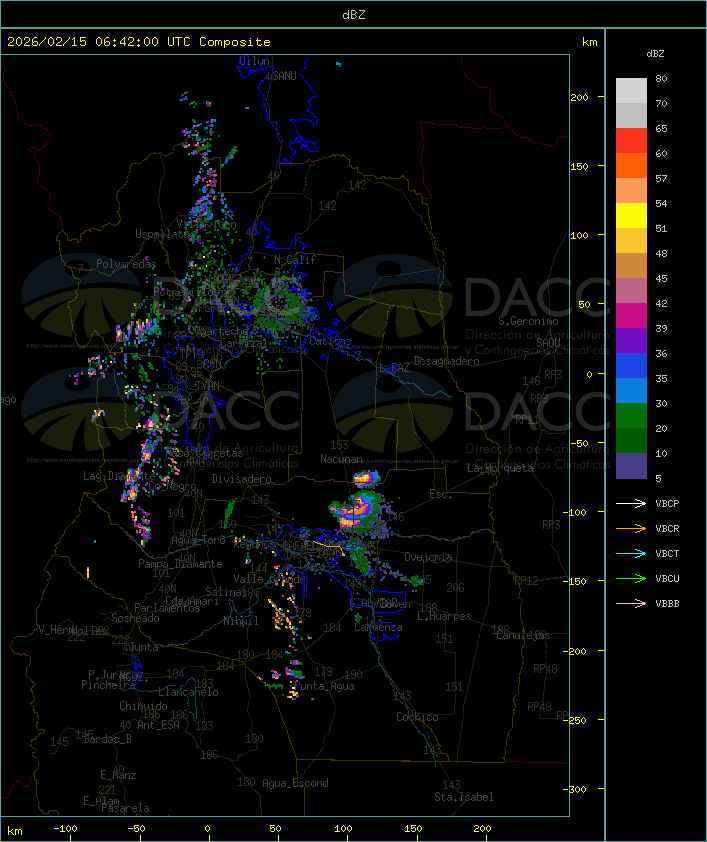Click the 45 value on dBZ scale
The height and width of the screenshot is (842, 707).
point(661,278)
